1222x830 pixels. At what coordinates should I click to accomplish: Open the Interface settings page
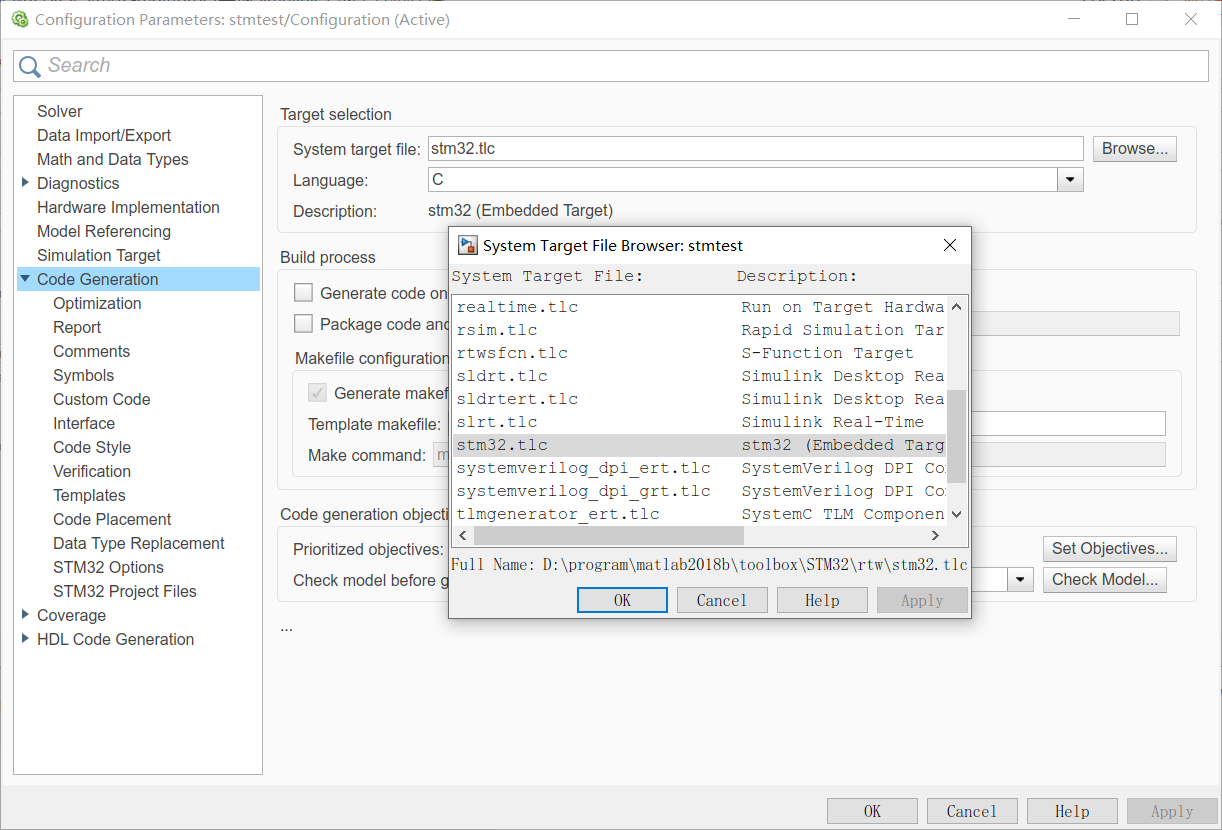[84, 423]
